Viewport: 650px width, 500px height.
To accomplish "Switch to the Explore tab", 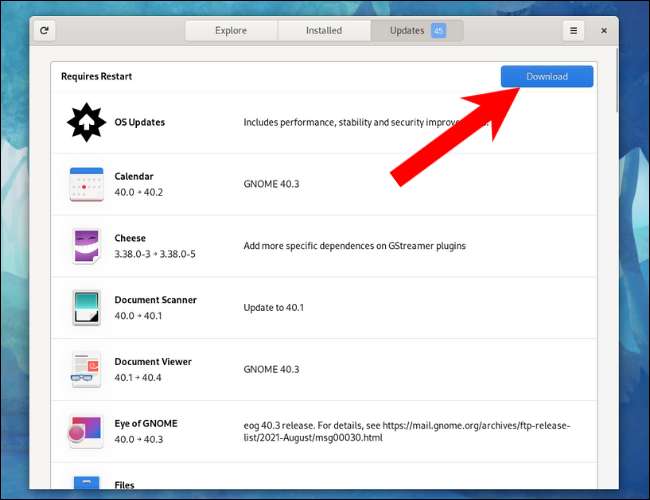I will [230, 31].
